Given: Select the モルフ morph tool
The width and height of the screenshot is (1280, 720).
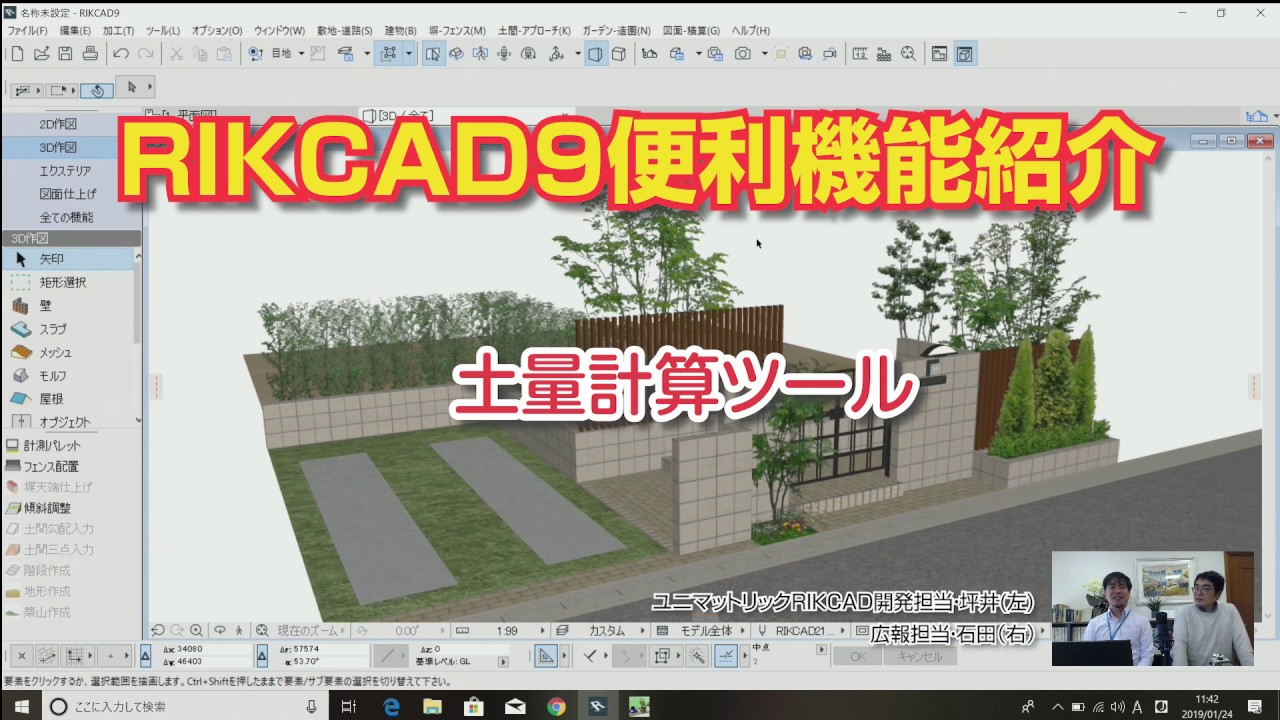Looking at the screenshot, I should click(x=69, y=375).
